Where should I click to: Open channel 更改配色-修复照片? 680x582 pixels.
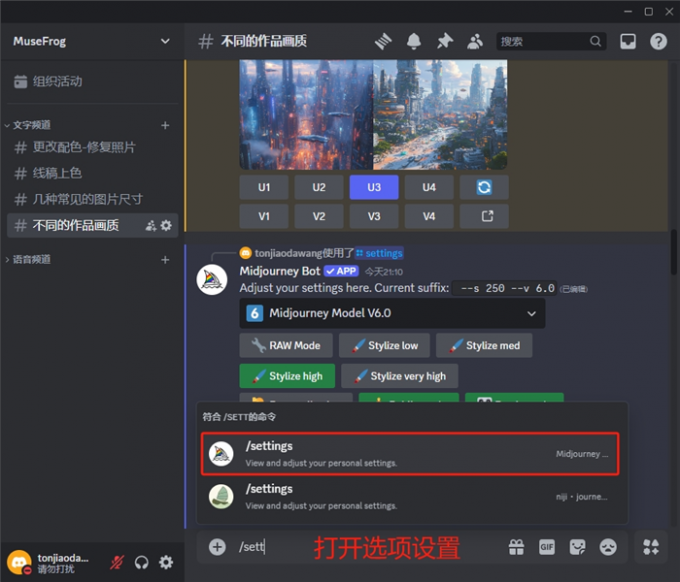[x=92, y=147]
